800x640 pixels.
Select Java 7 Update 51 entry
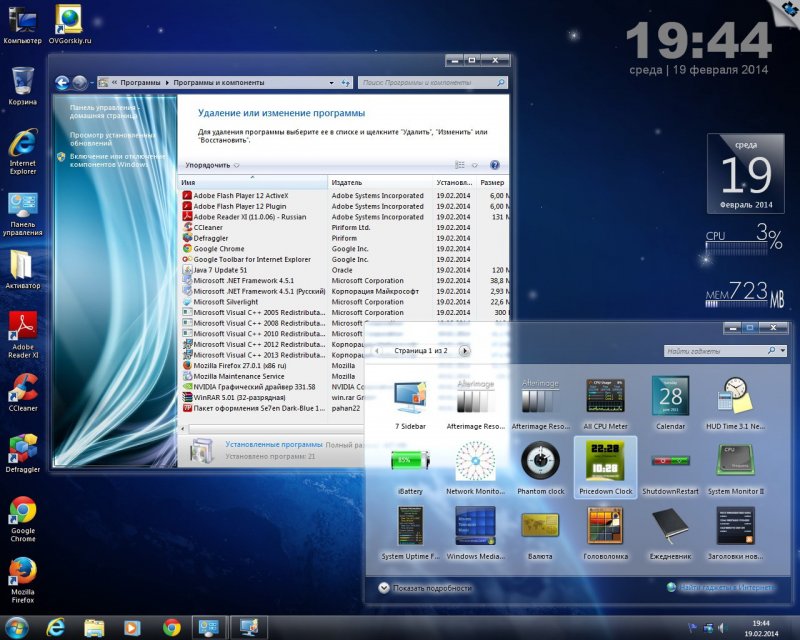pyautogui.click(x=344, y=270)
